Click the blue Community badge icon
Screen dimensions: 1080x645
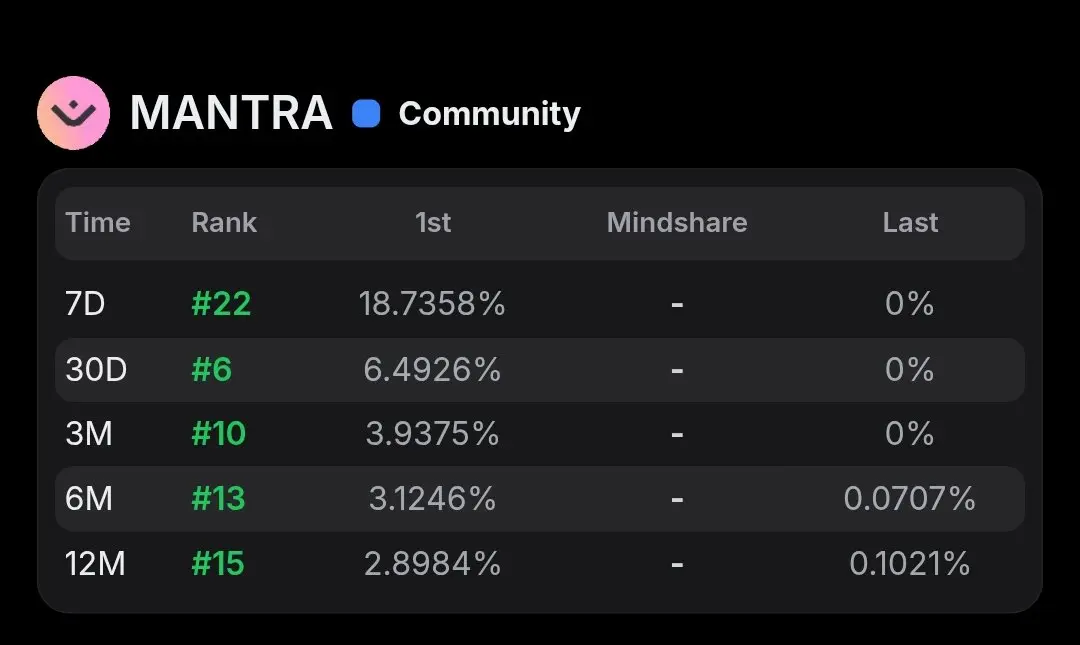(x=366, y=114)
